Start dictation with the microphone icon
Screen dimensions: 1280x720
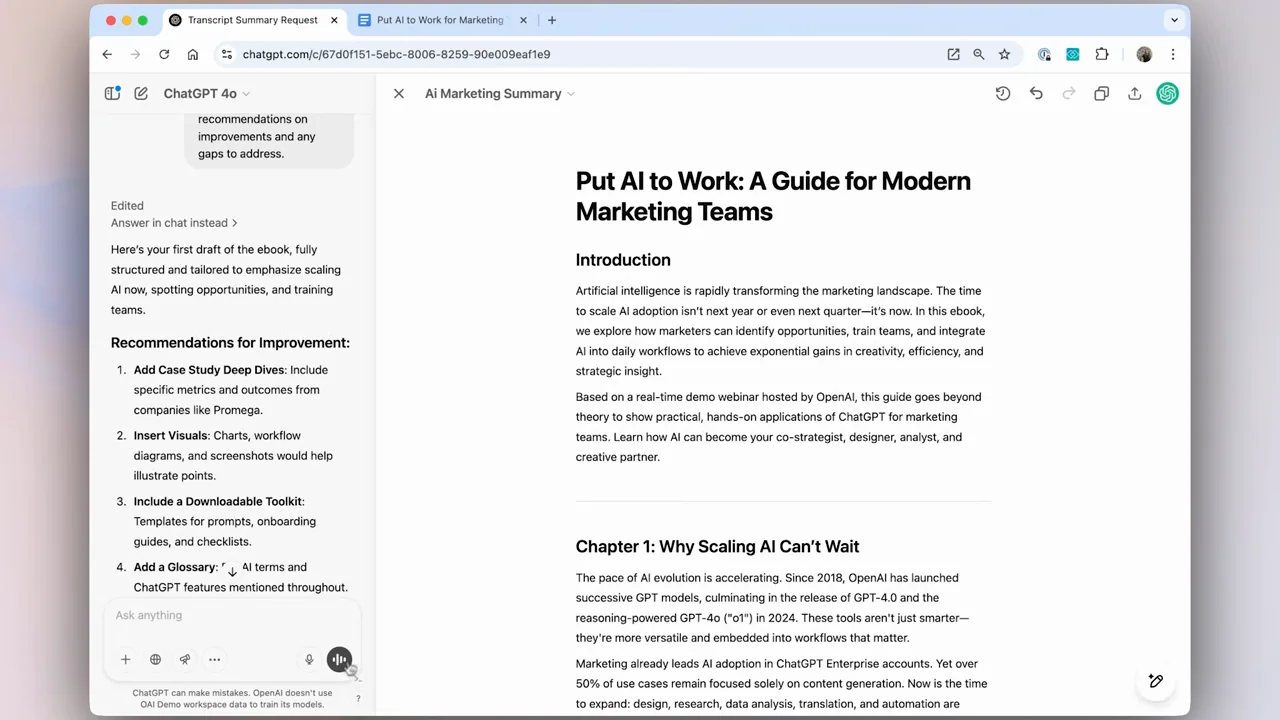309,659
